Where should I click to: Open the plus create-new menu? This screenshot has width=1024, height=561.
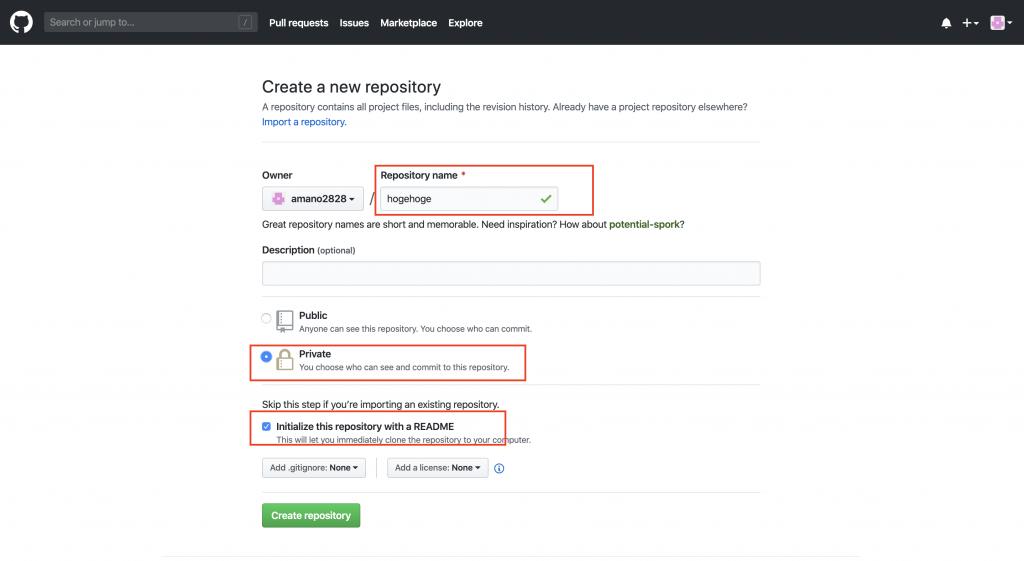pos(970,23)
